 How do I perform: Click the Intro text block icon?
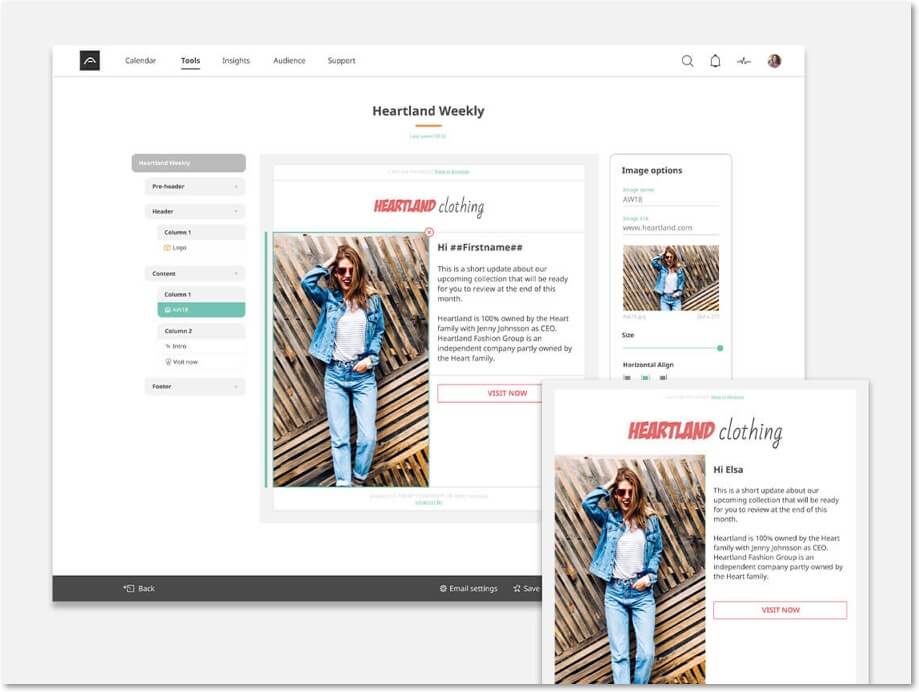tap(168, 346)
